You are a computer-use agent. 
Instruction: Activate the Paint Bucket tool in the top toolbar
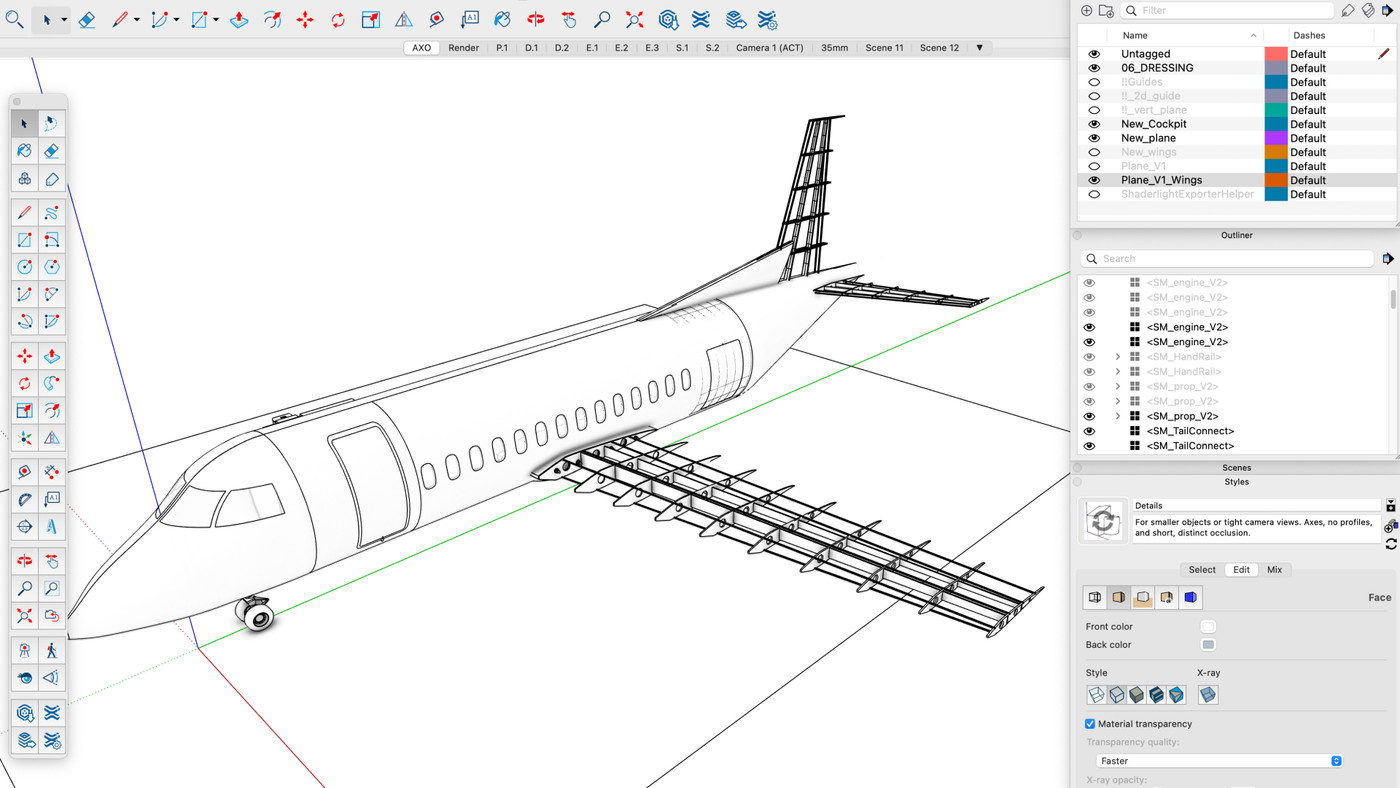[503, 20]
